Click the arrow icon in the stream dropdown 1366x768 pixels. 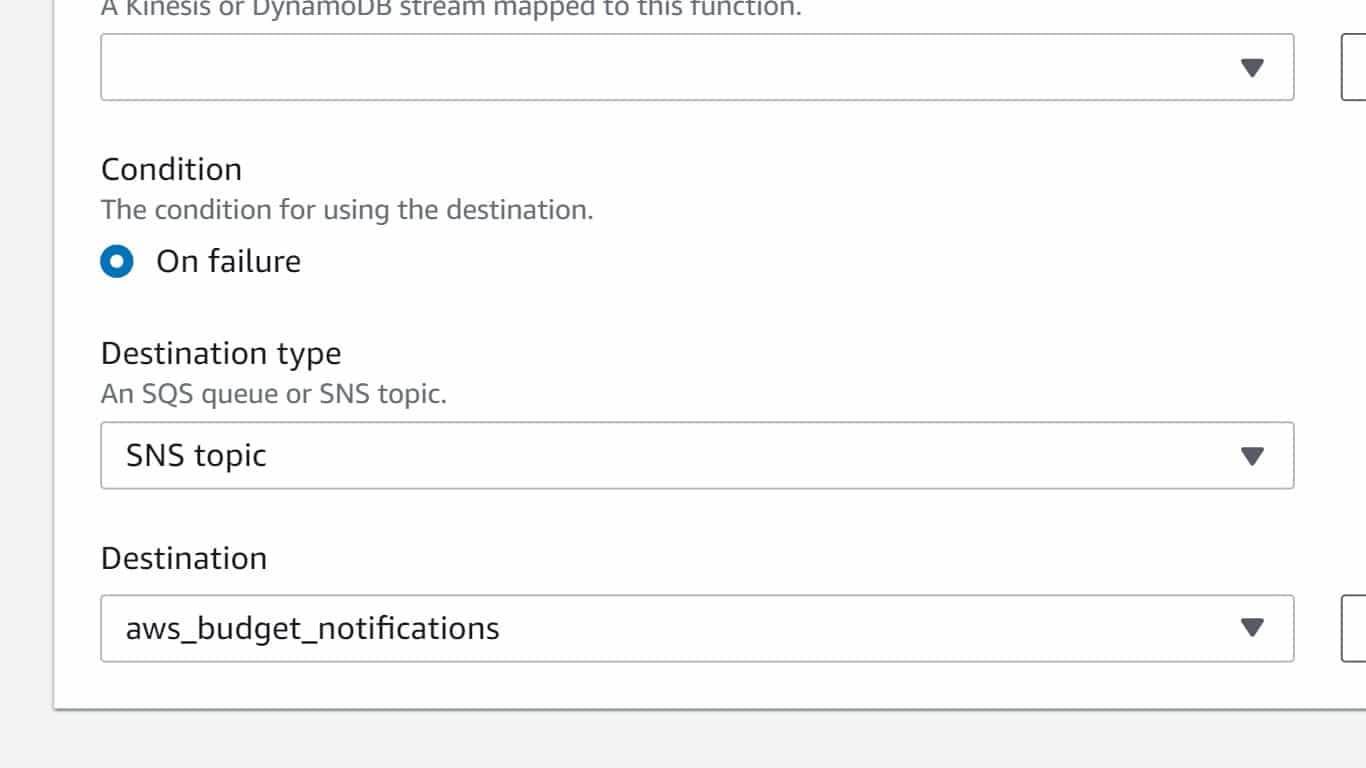coord(1252,68)
